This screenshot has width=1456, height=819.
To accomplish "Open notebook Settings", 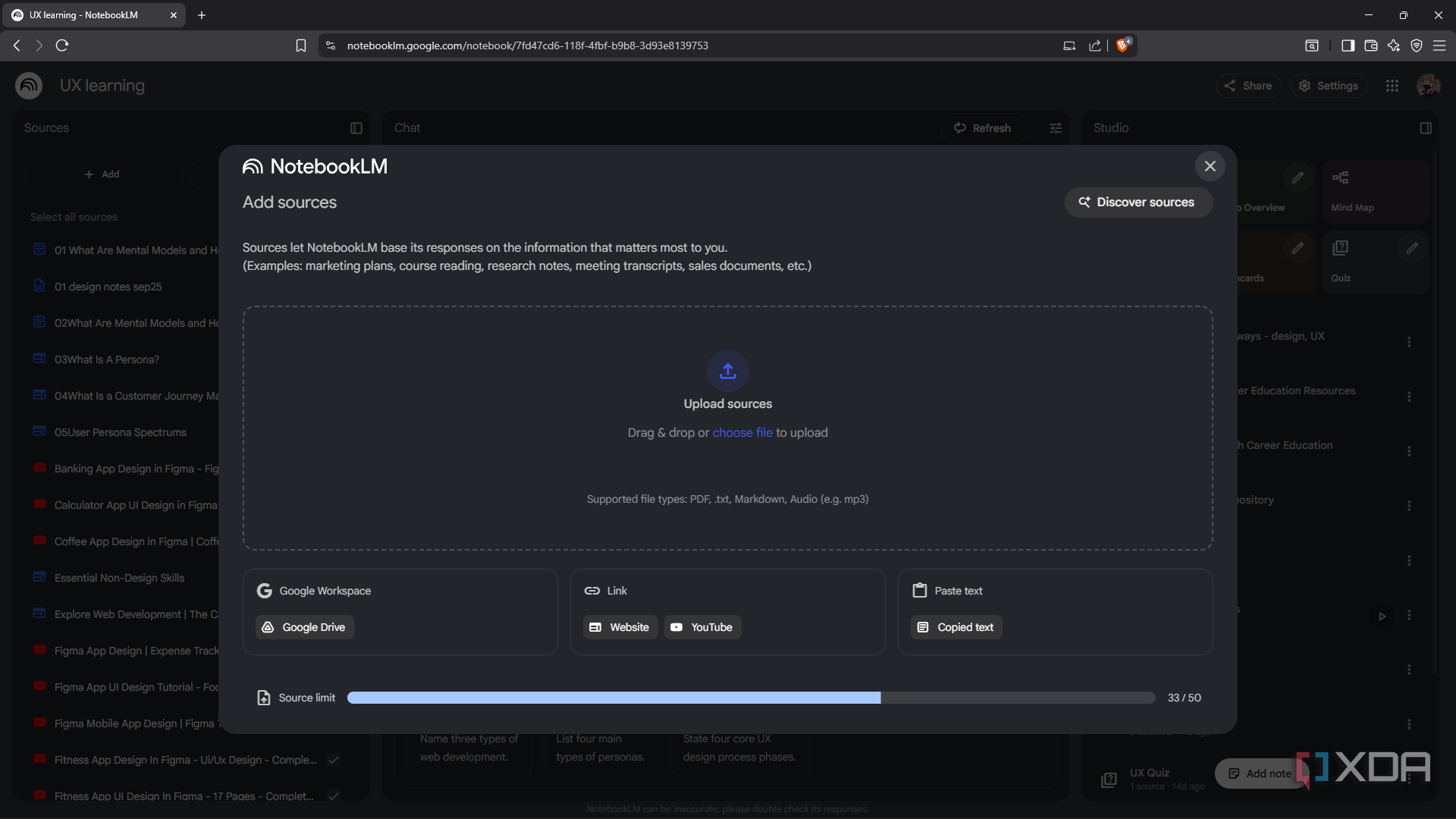I will pyautogui.click(x=1329, y=86).
